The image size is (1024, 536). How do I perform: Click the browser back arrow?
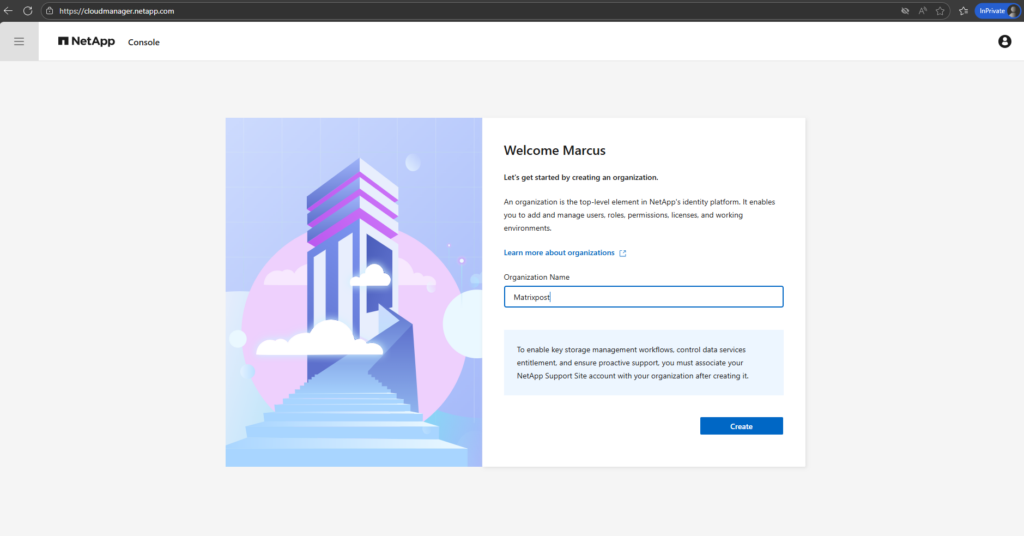(9, 10)
